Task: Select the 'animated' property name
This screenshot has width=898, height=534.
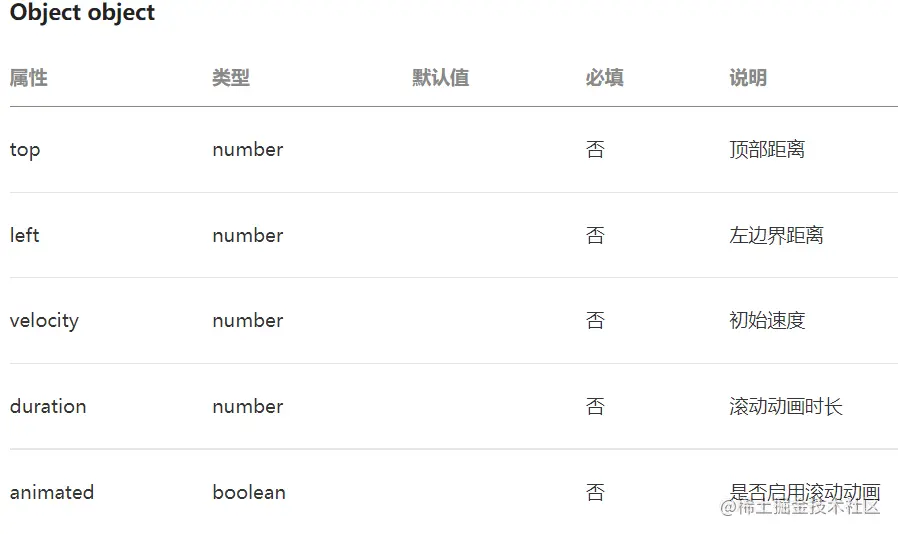Action: (52, 492)
